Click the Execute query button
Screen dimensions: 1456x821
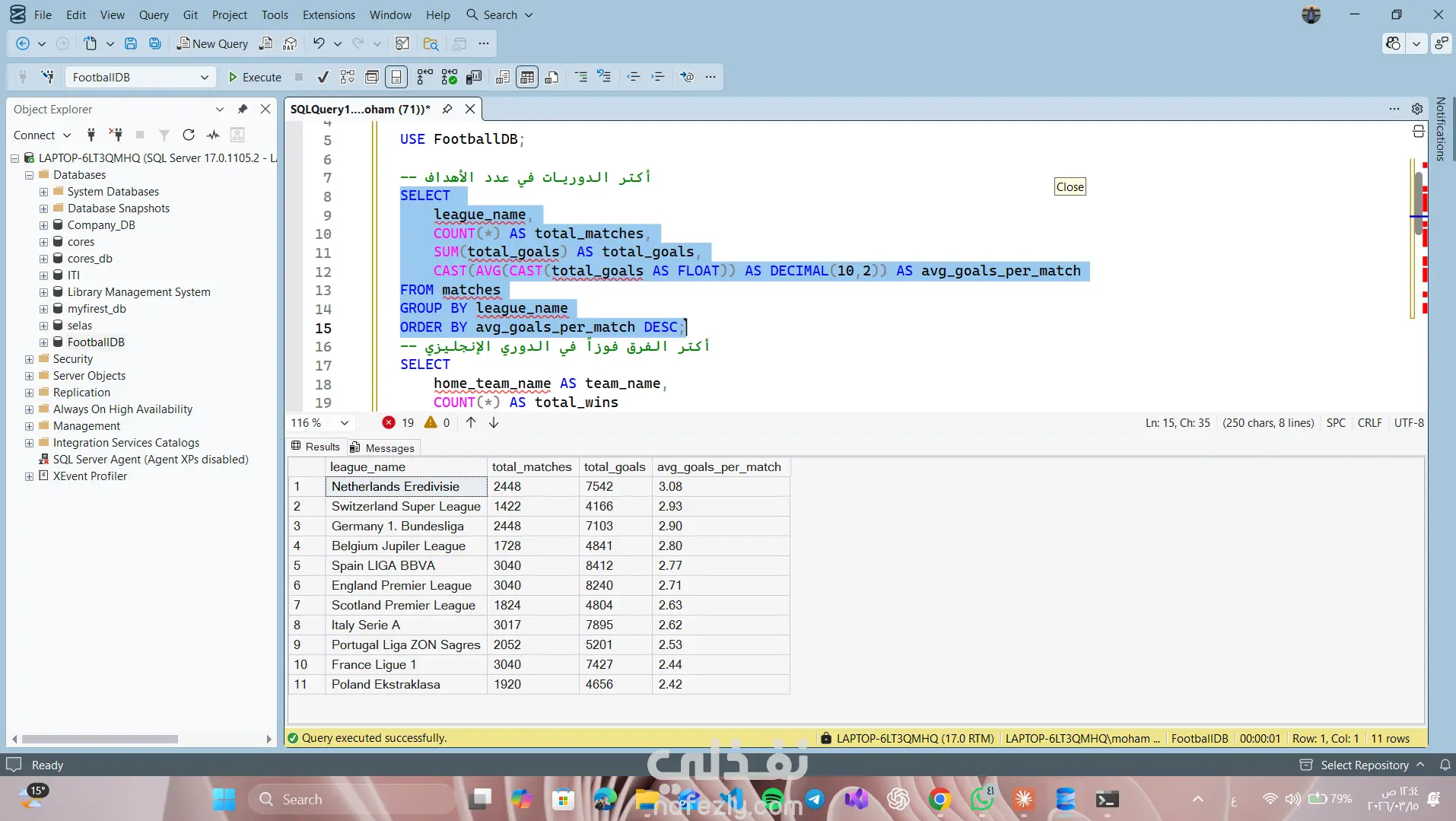(255, 77)
